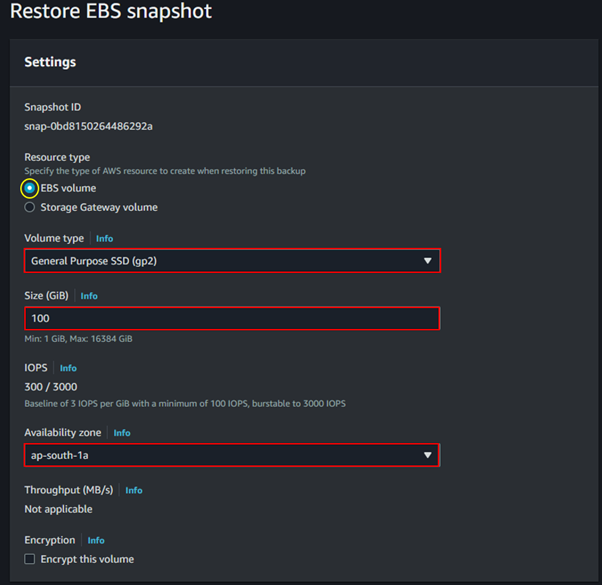Click the Restore EBS snapshot page title

[111, 11]
